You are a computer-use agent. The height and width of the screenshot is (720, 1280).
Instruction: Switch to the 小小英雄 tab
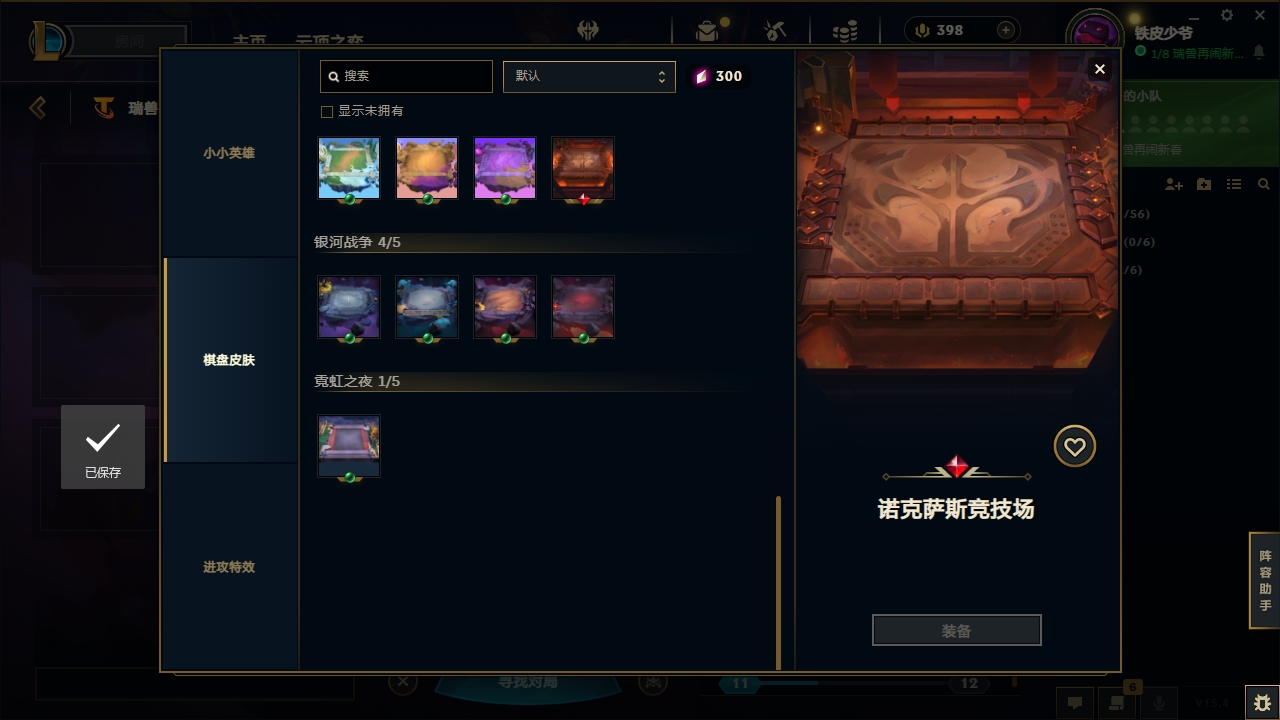click(229, 154)
